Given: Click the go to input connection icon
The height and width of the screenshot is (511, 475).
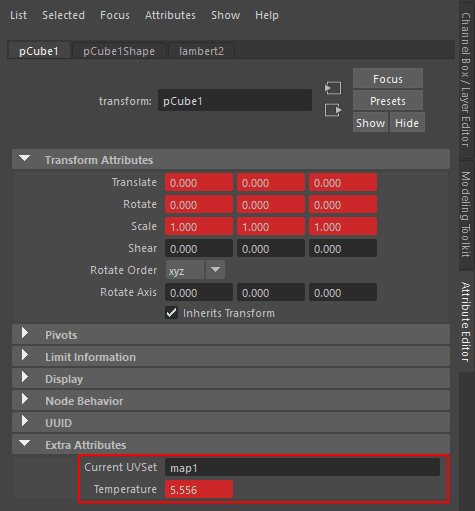Looking at the screenshot, I should 333,88.
